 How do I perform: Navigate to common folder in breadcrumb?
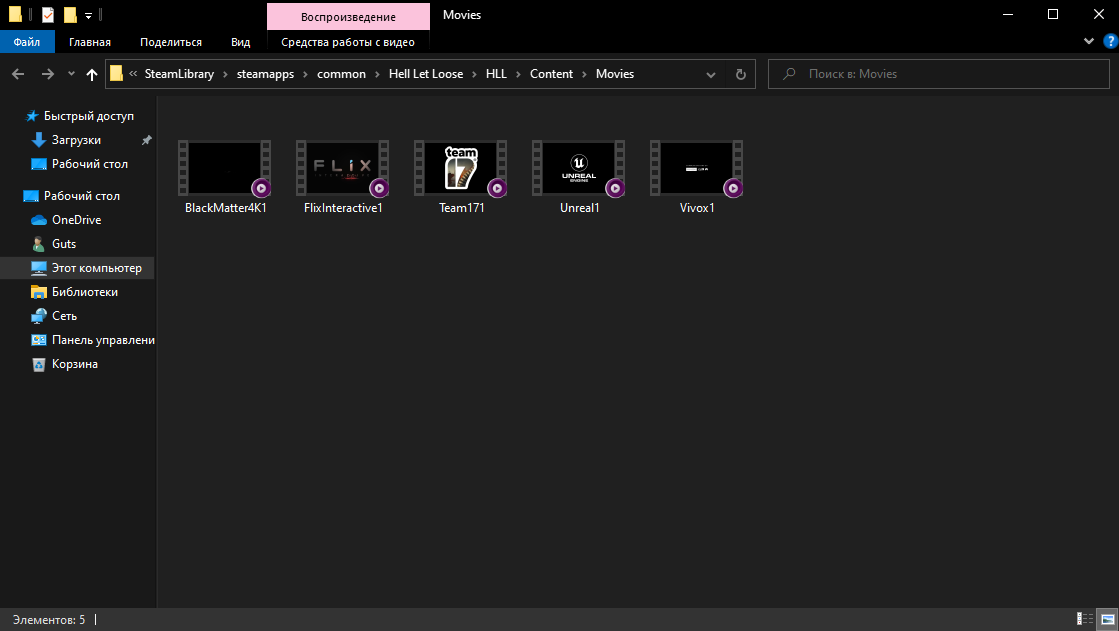click(x=341, y=74)
